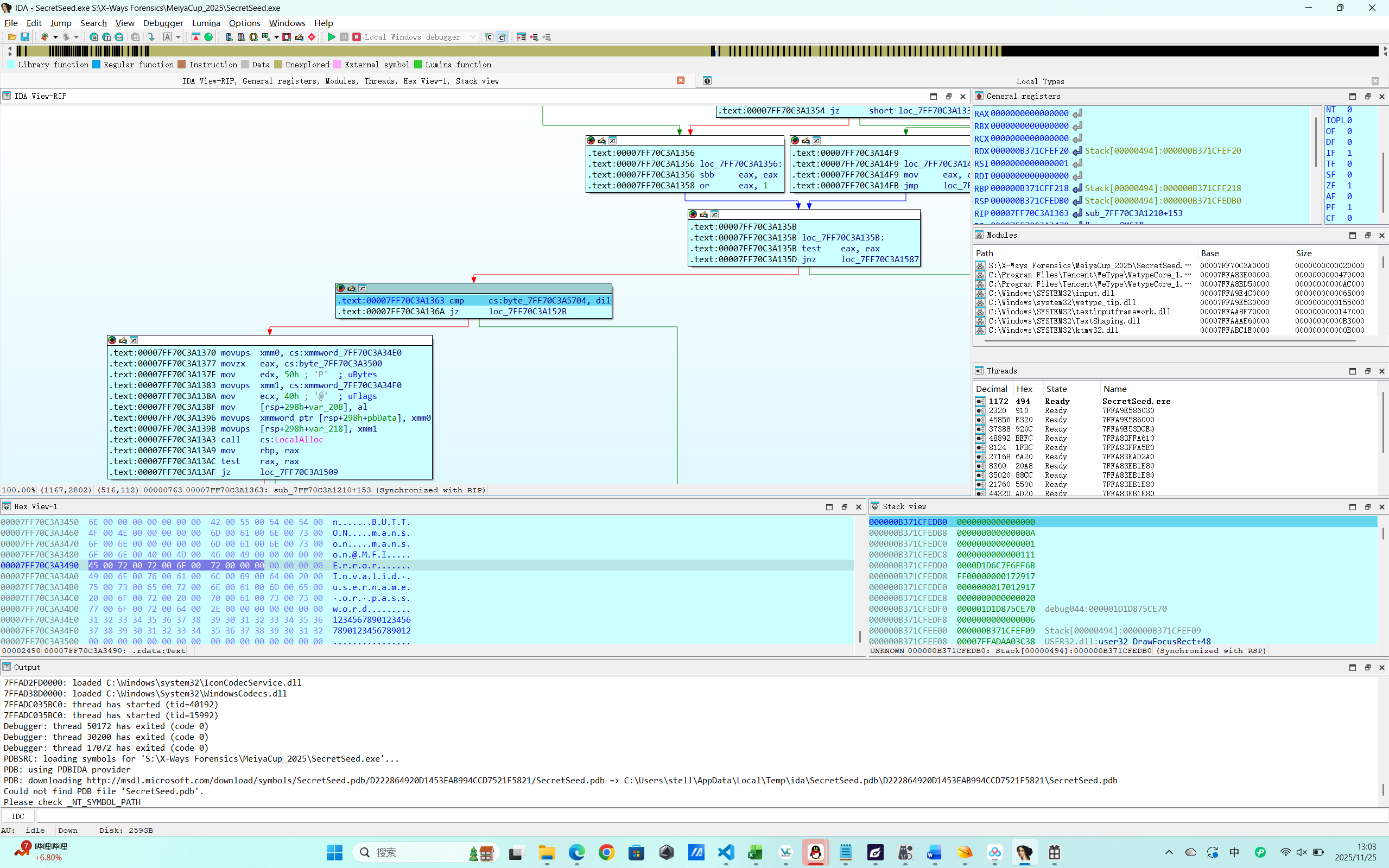Screen dimensions: 1389x868
Task: Open the Local Windows debugger dropdown
Action: pos(473,37)
